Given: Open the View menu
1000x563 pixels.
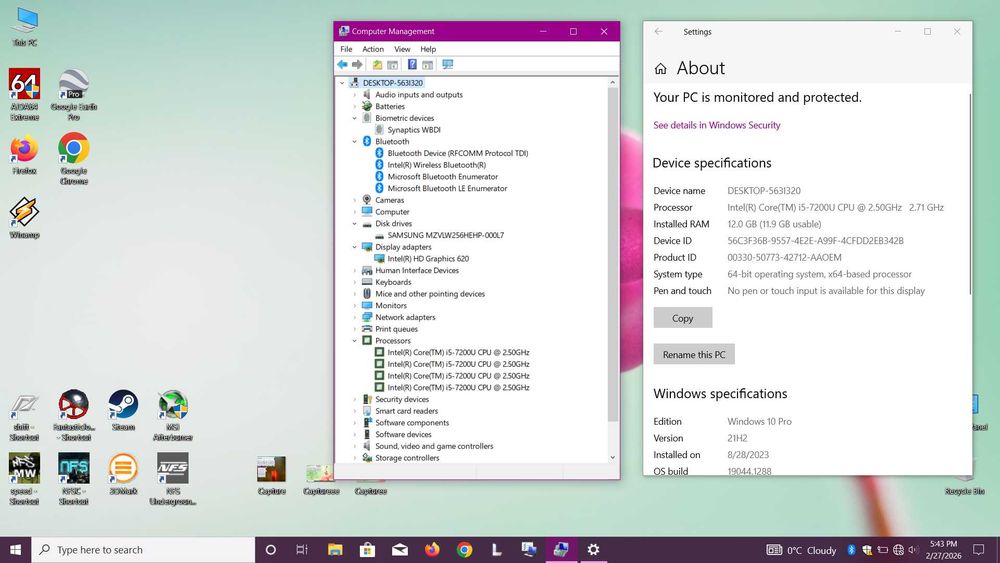Looking at the screenshot, I should [402, 49].
